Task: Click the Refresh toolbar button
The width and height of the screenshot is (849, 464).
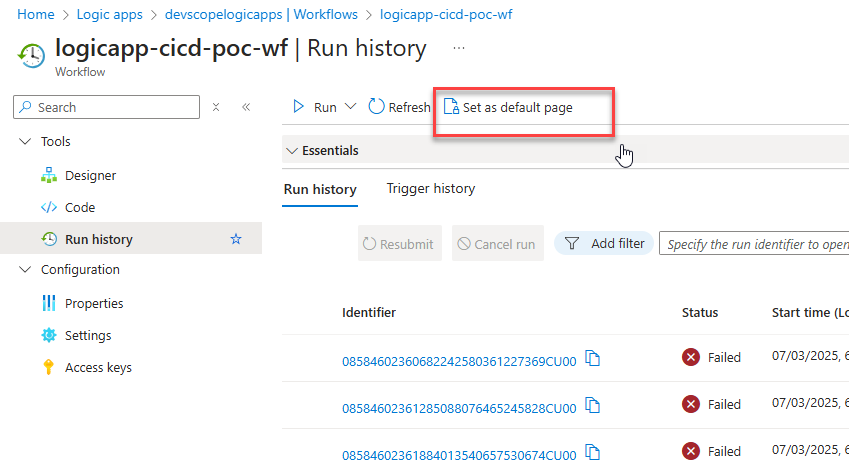Action: coord(399,107)
